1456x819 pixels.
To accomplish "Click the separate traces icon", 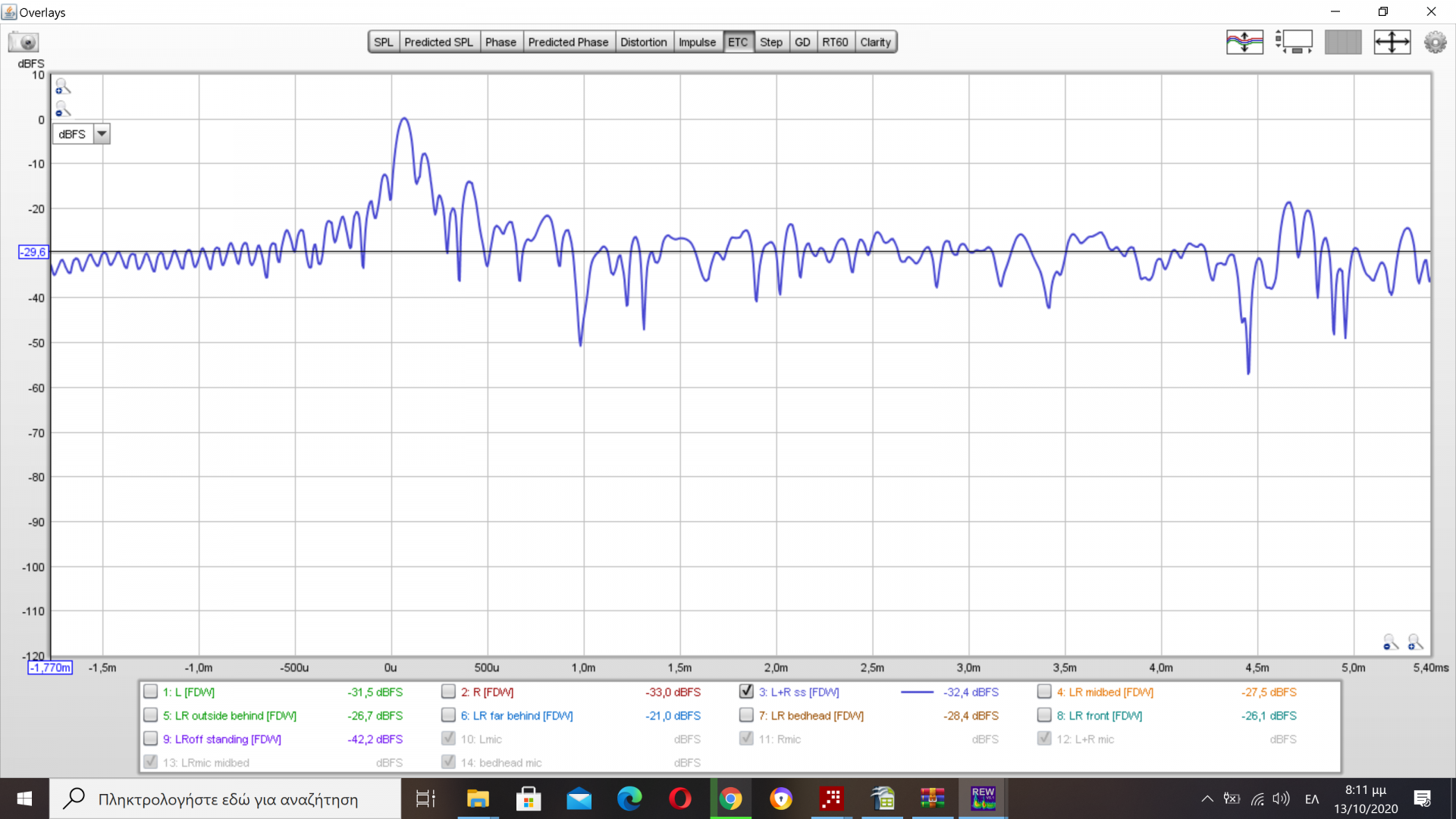I will [1244, 42].
